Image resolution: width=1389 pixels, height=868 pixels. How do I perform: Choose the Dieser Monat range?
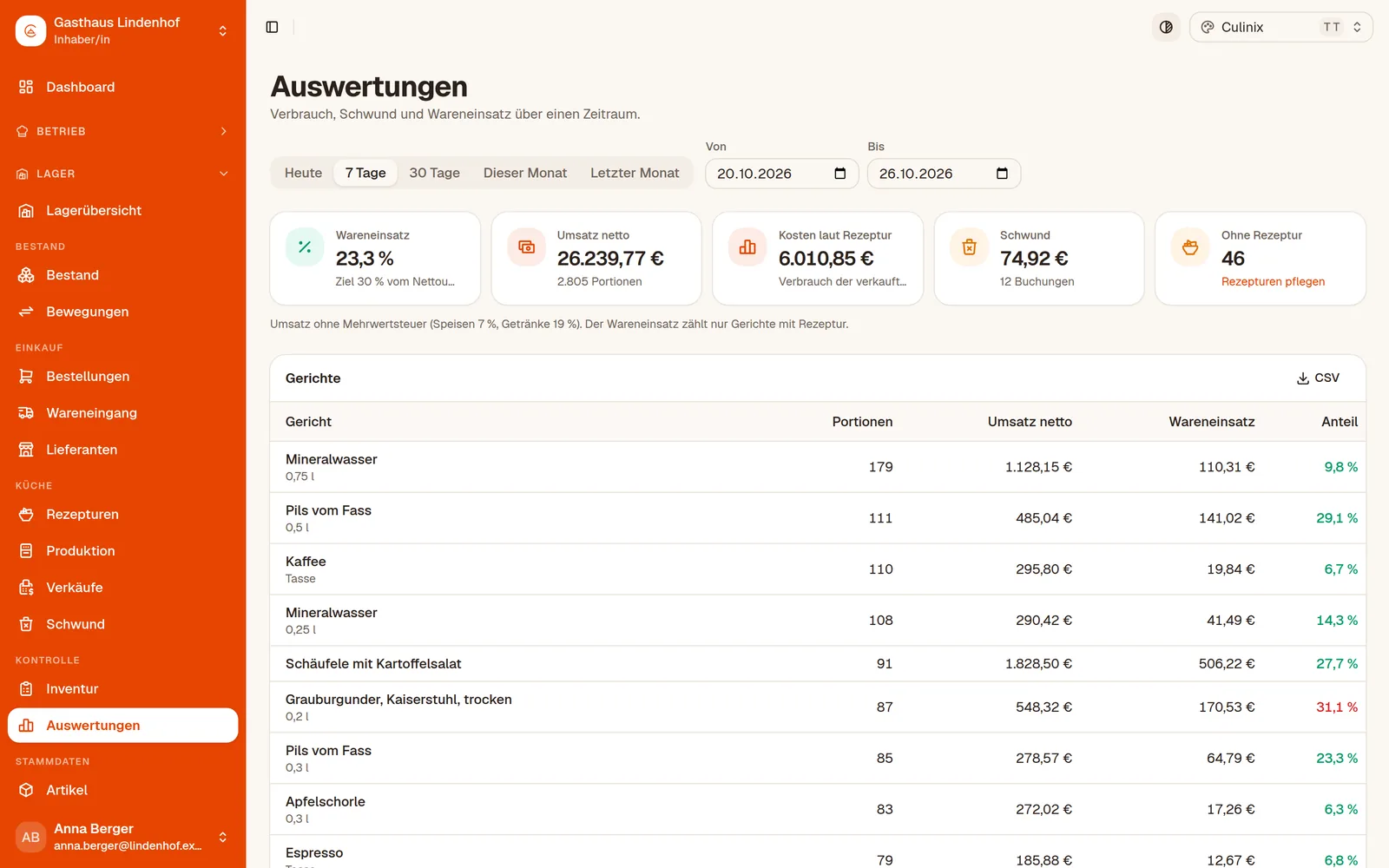tap(525, 173)
